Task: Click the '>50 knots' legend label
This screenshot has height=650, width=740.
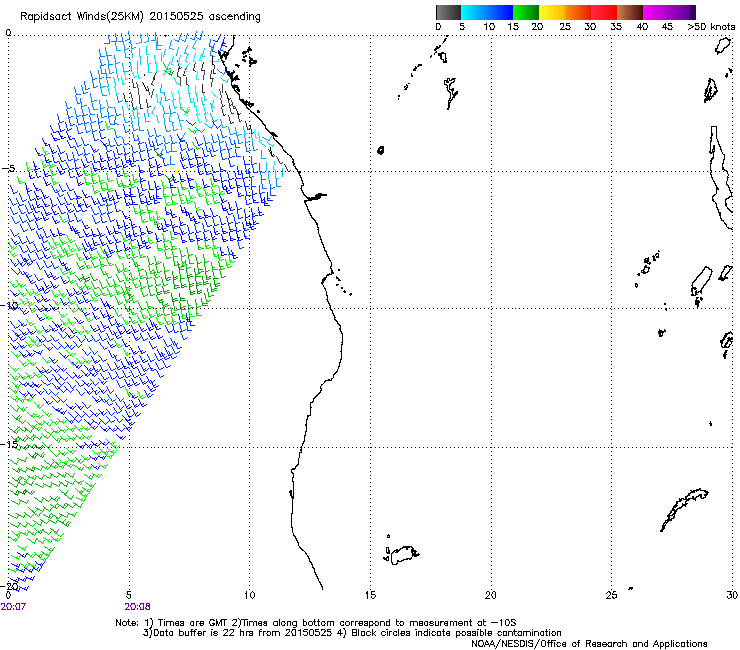Action: [711, 27]
